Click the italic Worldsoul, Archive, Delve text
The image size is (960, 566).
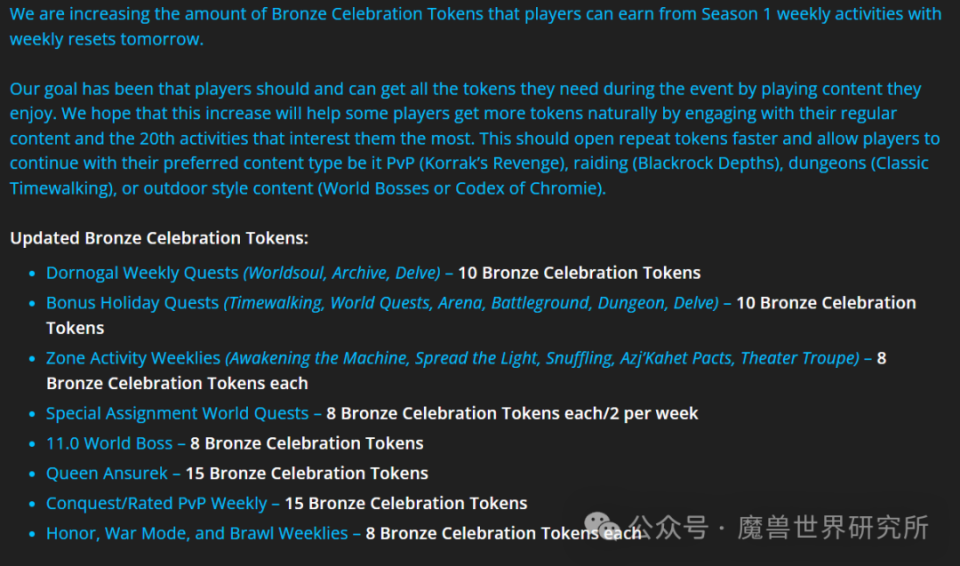coord(343,273)
